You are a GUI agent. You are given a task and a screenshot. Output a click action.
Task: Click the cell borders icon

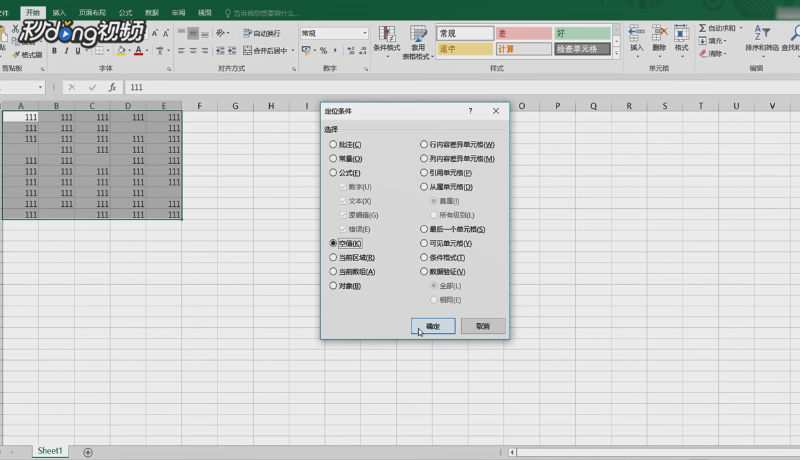[99, 50]
